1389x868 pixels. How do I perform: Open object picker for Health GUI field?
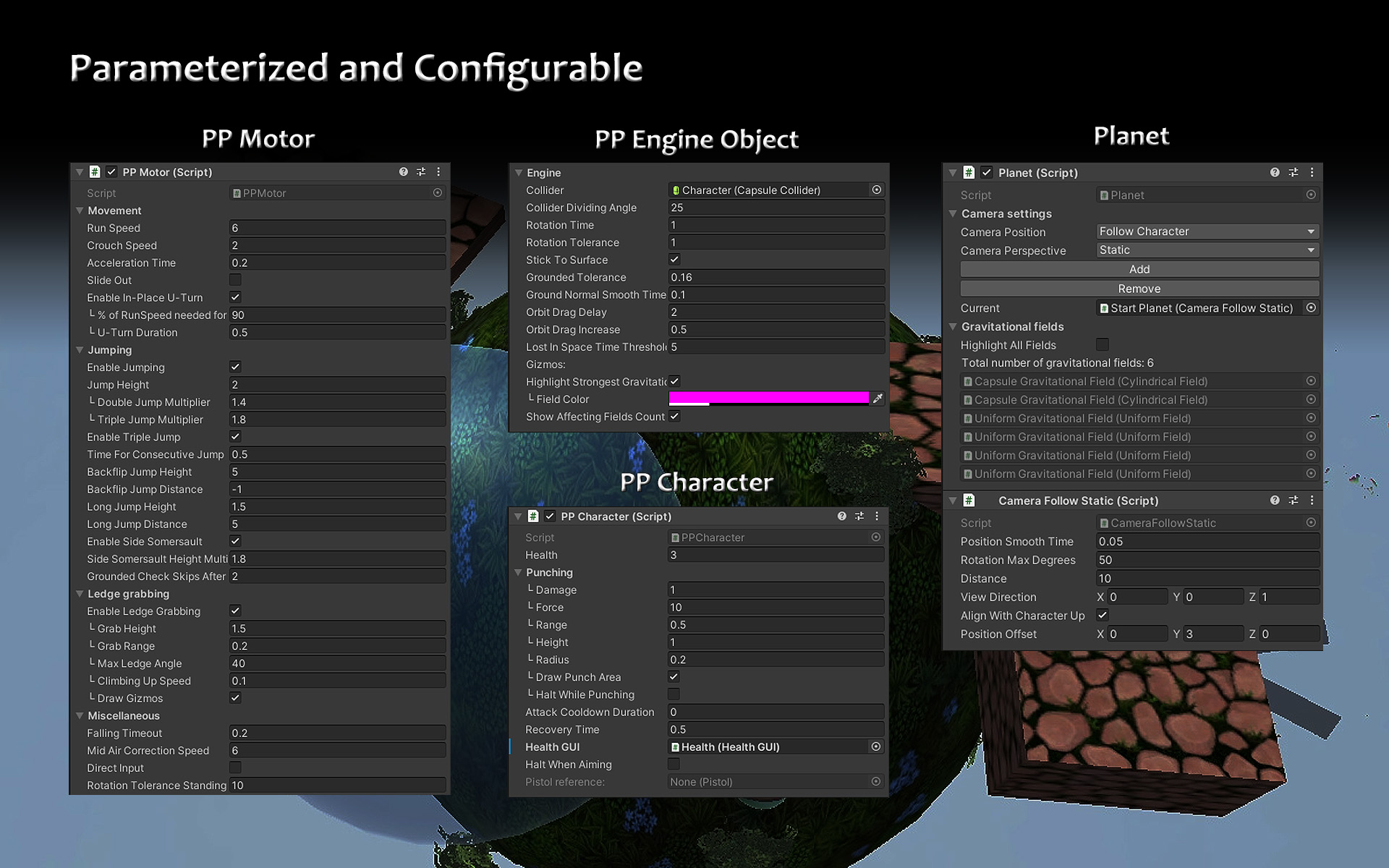(x=876, y=746)
